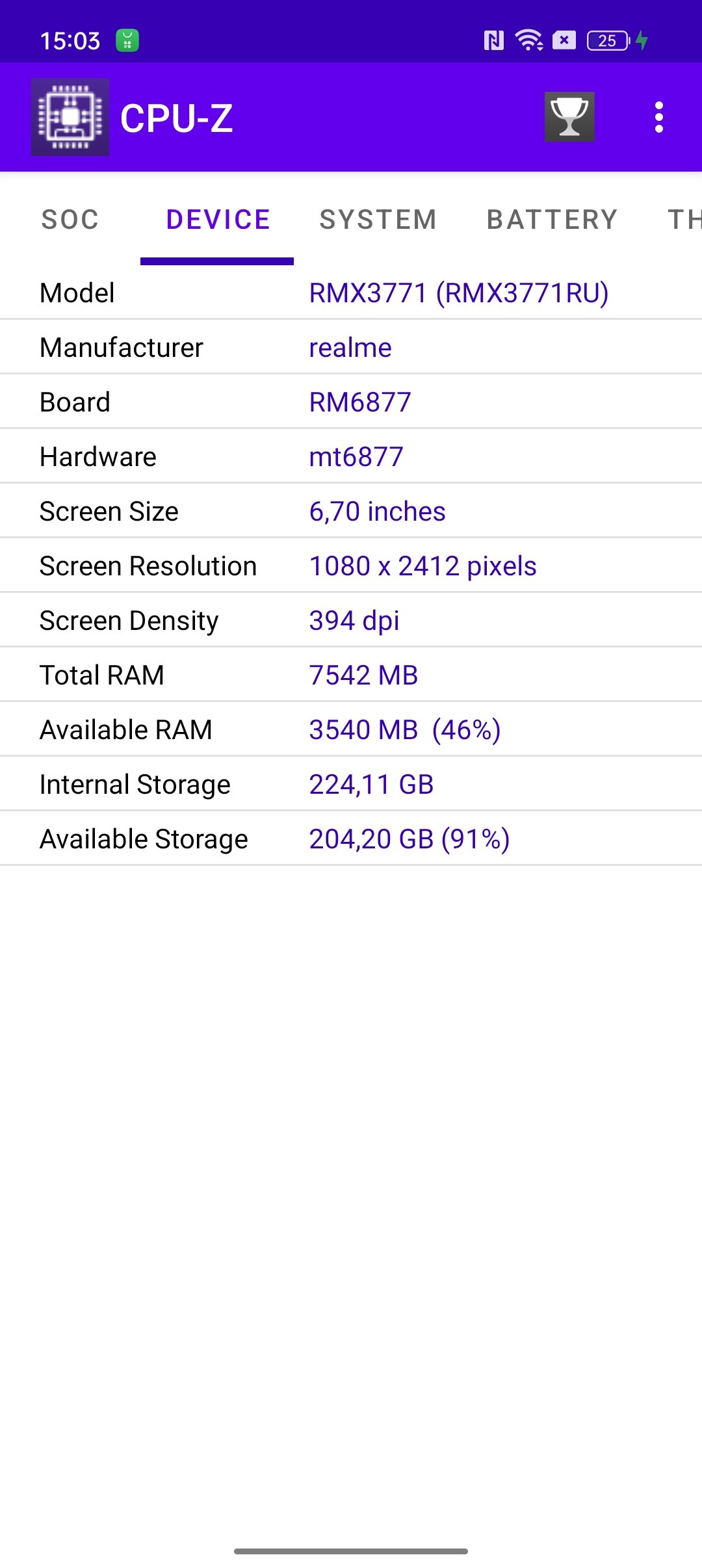Tap the CPU-Z app title text
702x1568 pixels.
177,118
